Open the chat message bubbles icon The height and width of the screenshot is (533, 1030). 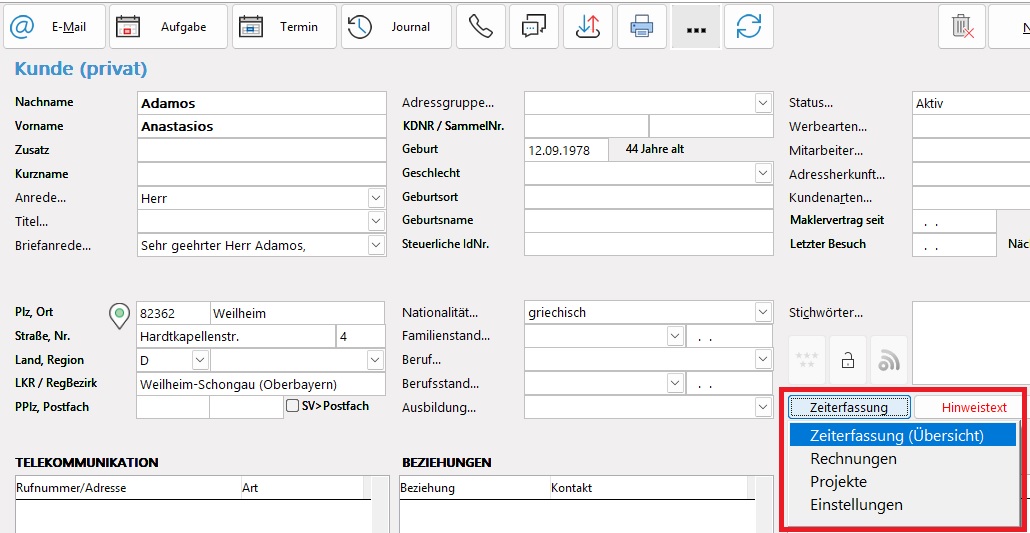coord(534,27)
